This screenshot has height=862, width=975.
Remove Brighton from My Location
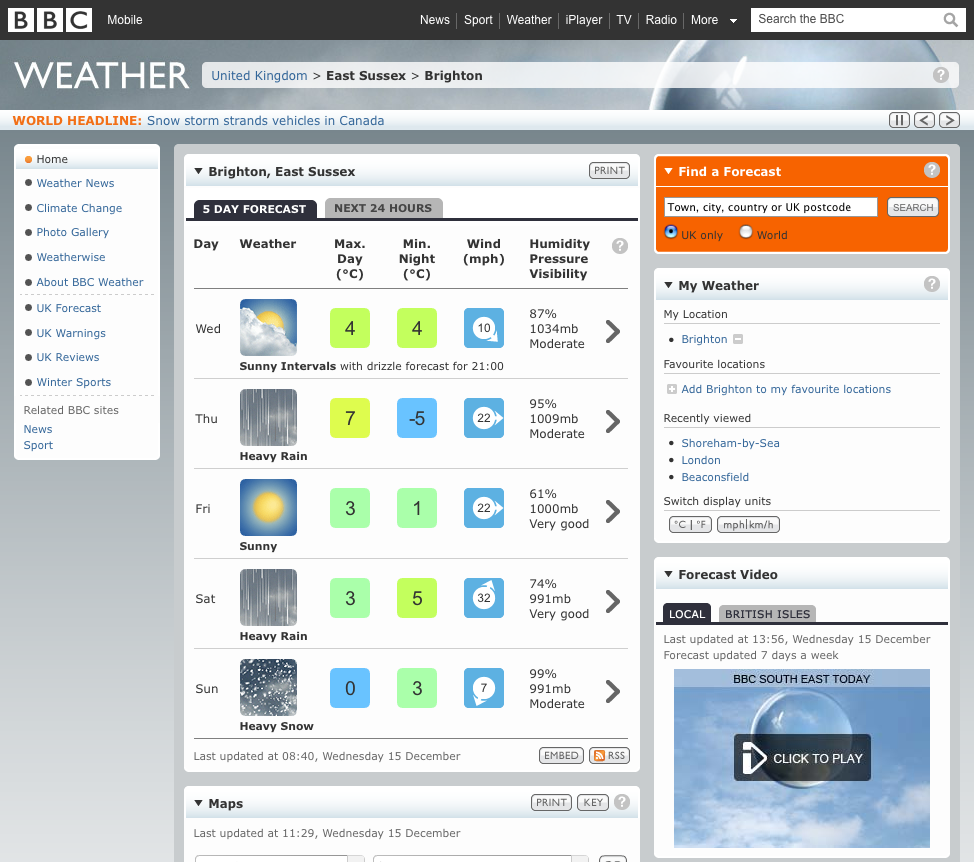point(738,339)
